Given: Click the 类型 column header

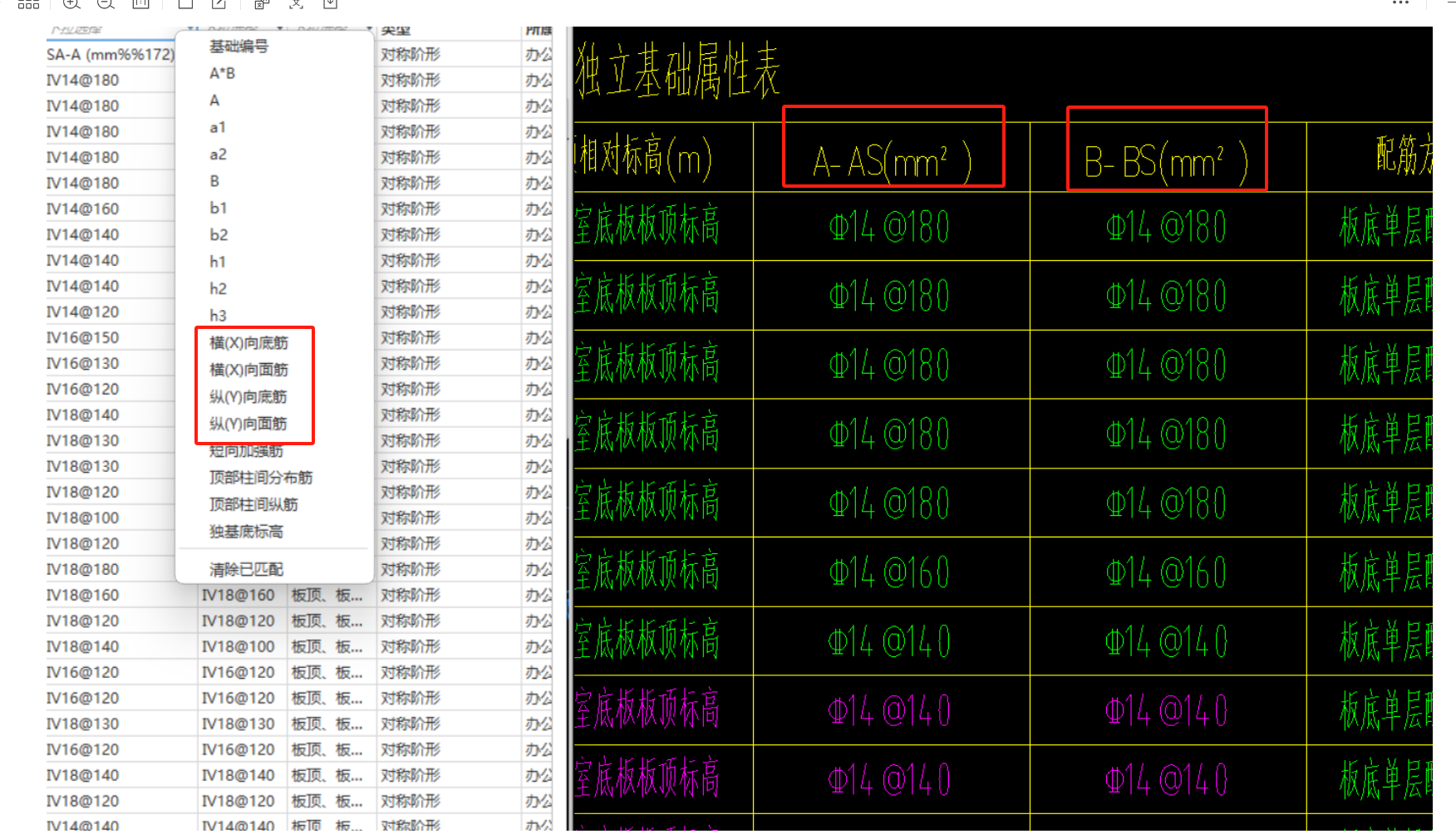Looking at the screenshot, I should pos(396,31).
